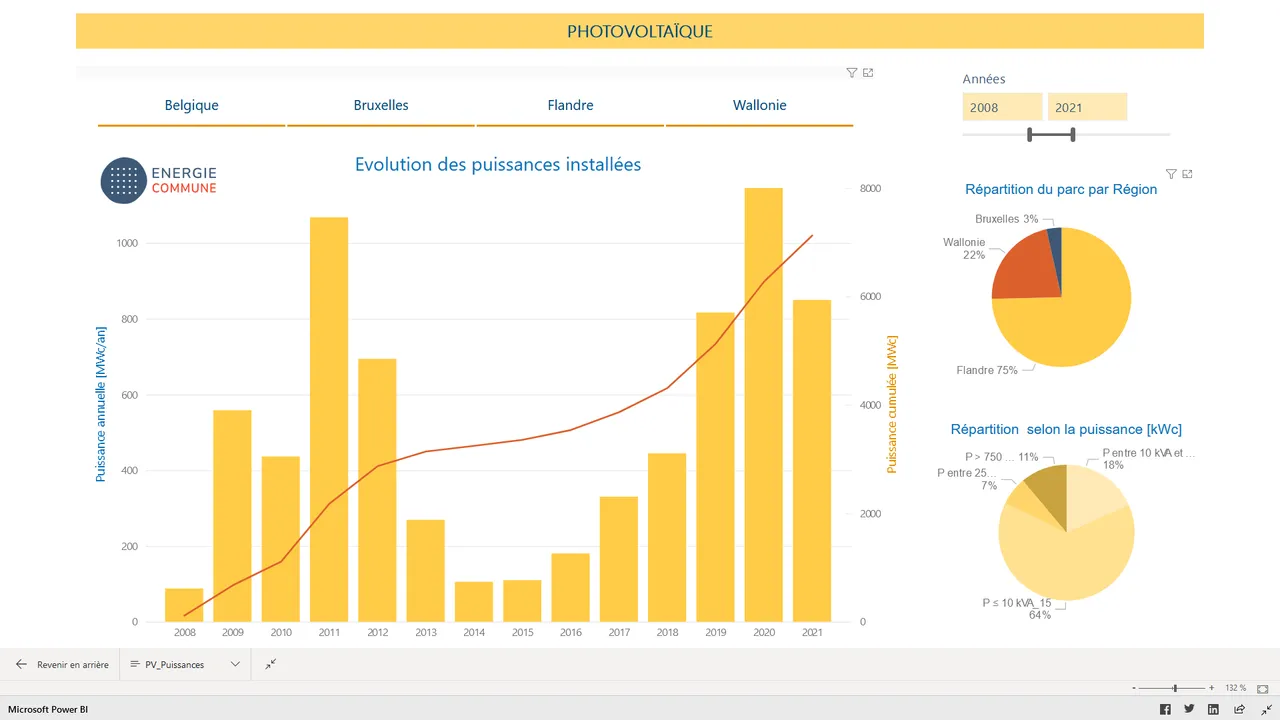Click the share export icon in the footer
1280x720 pixels.
tap(1240, 709)
